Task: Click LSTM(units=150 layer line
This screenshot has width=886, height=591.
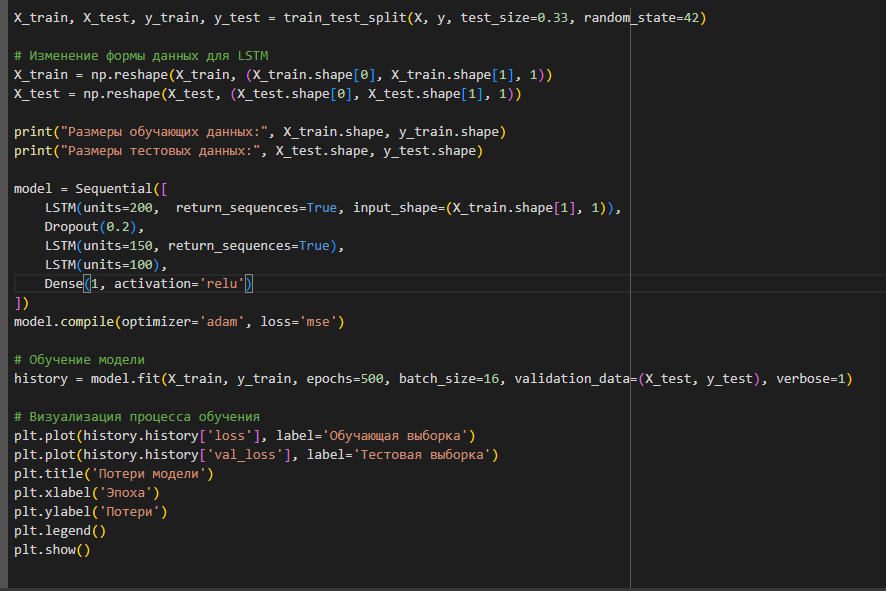Action: pyautogui.click(x=194, y=246)
